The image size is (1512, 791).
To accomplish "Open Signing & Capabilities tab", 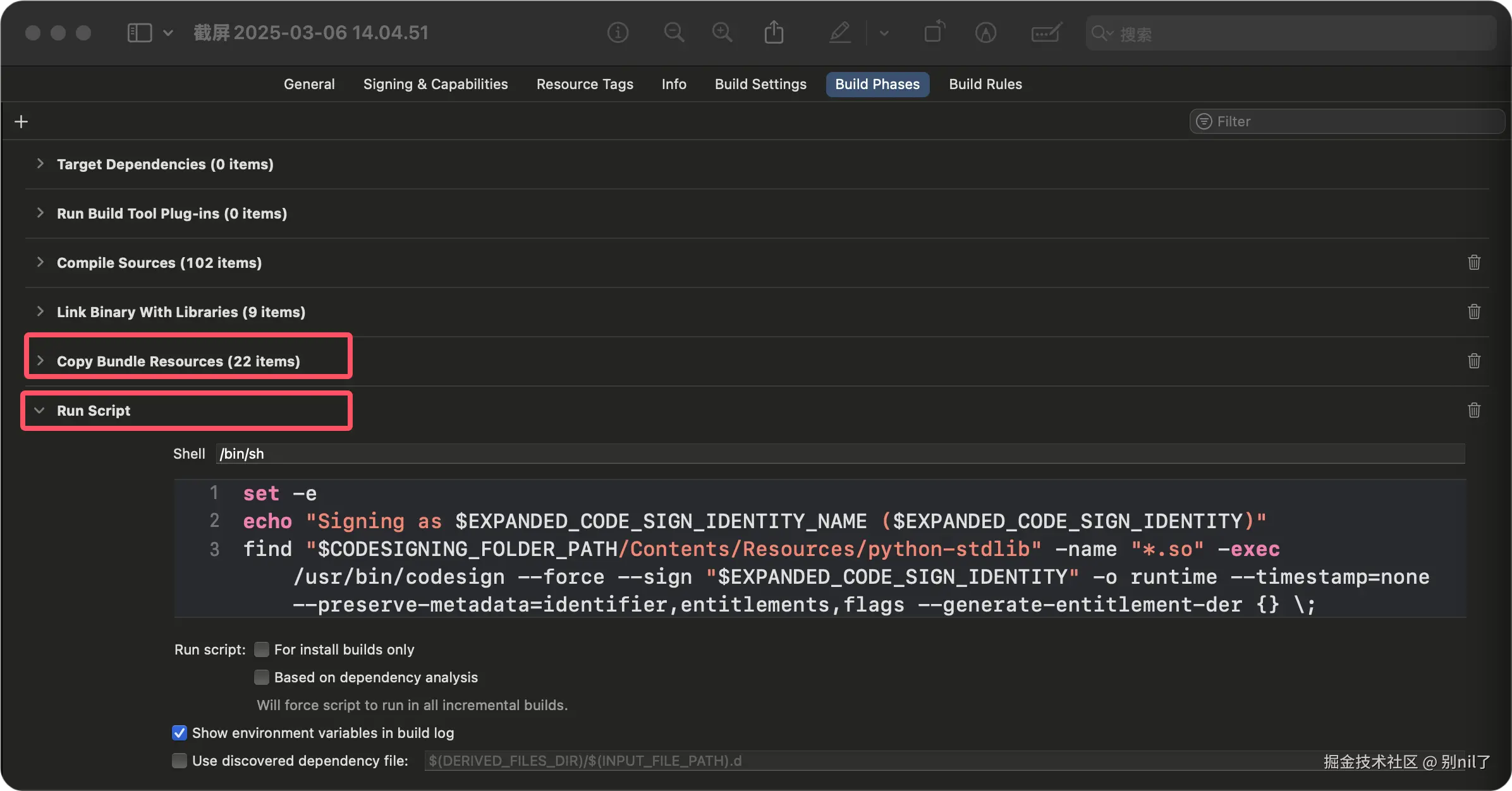I will point(435,84).
